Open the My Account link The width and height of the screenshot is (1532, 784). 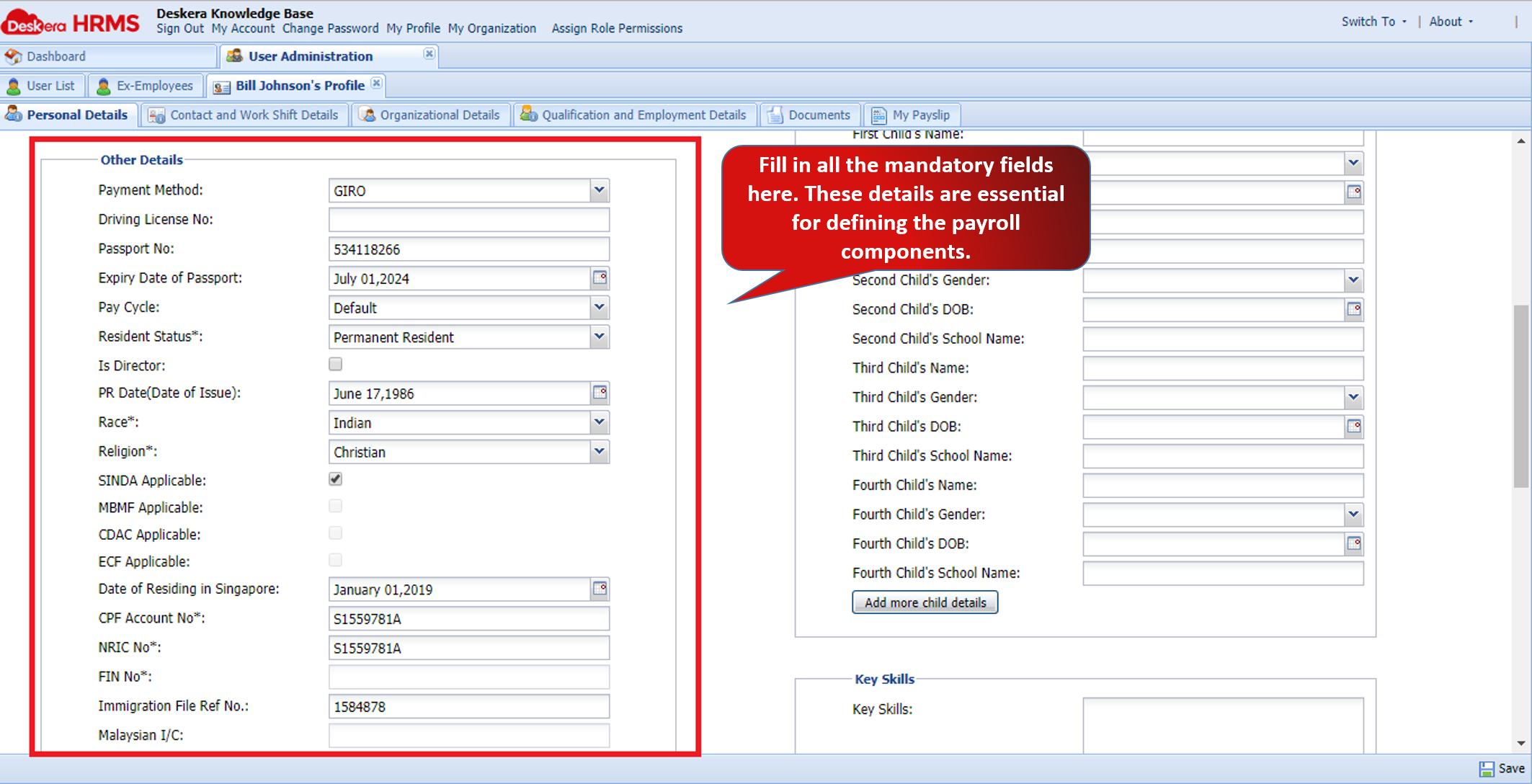coord(243,28)
